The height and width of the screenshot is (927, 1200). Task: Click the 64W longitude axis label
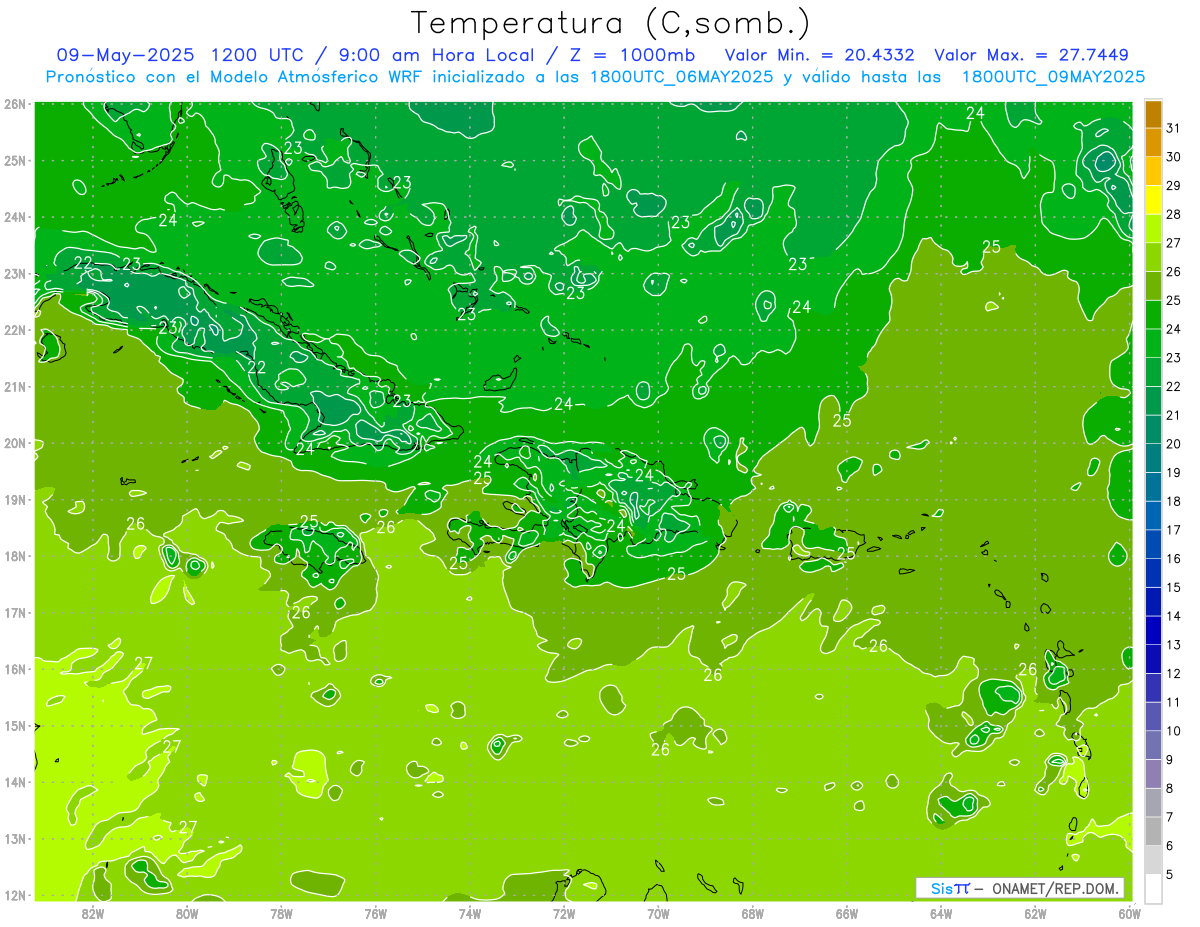point(941,913)
